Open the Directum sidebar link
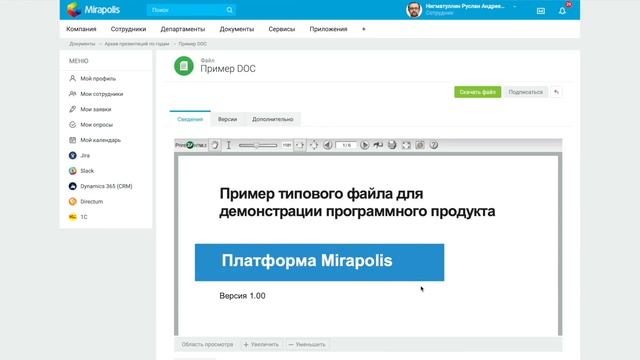640x360 pixels. [x=91, y=202]
